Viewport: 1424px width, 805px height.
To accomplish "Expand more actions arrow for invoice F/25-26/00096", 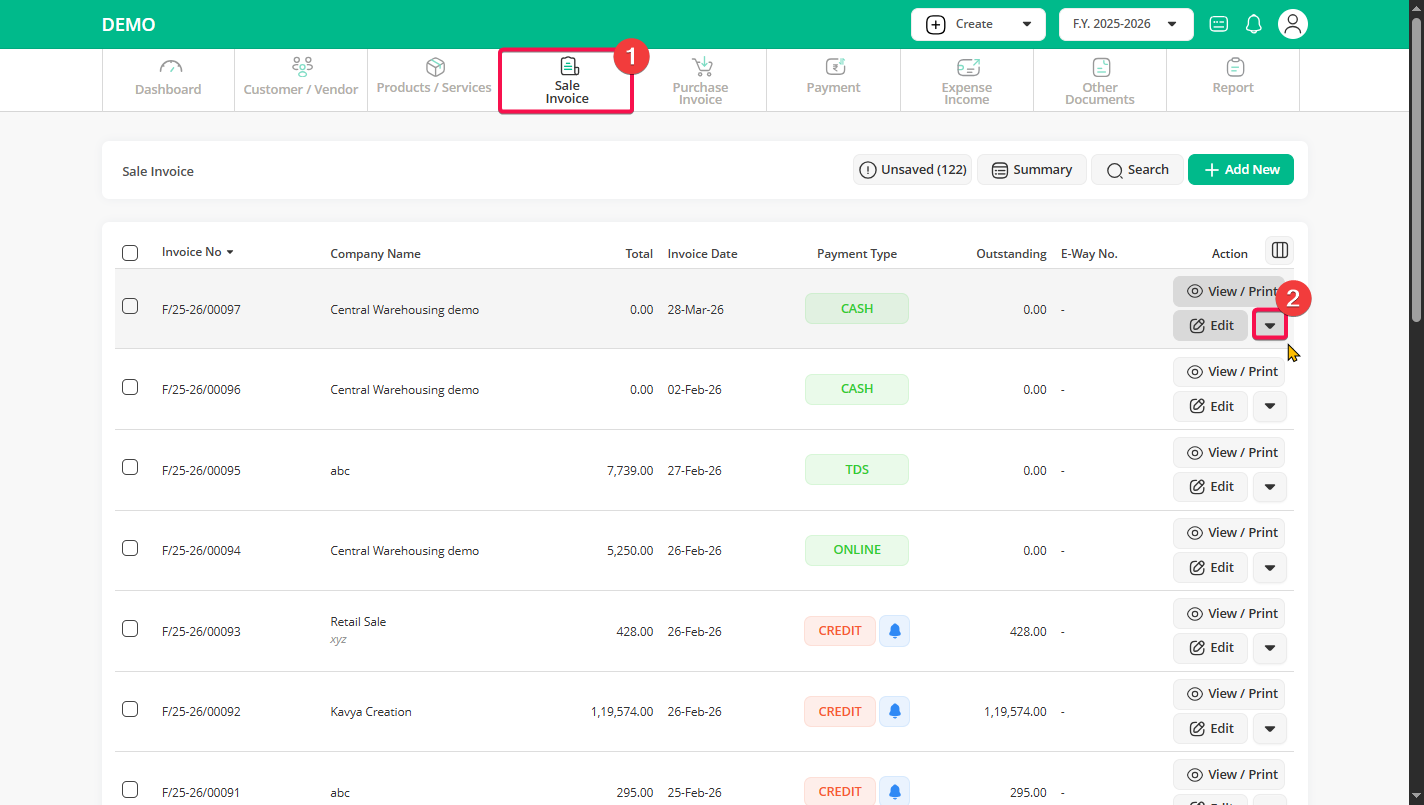I will (x=1269, y=406).
